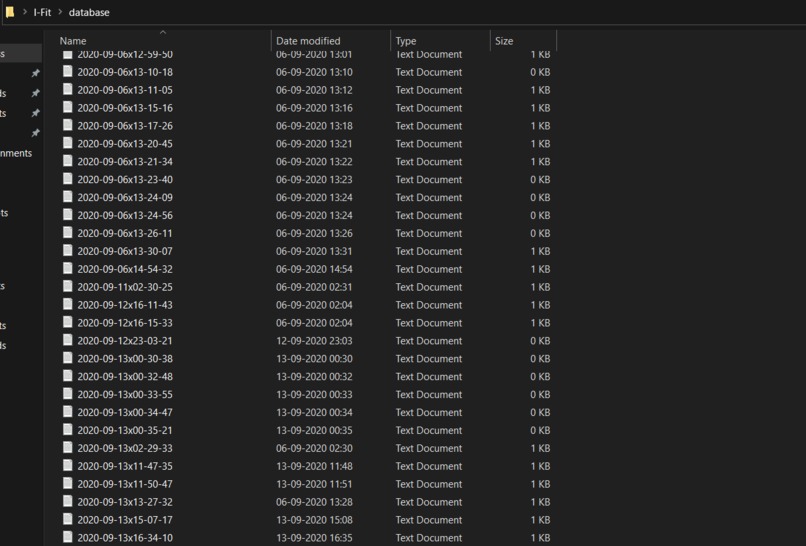Click the sort arrow above the Name column
The width and height of the screenshot is (806, 546).
click(163, 32)
